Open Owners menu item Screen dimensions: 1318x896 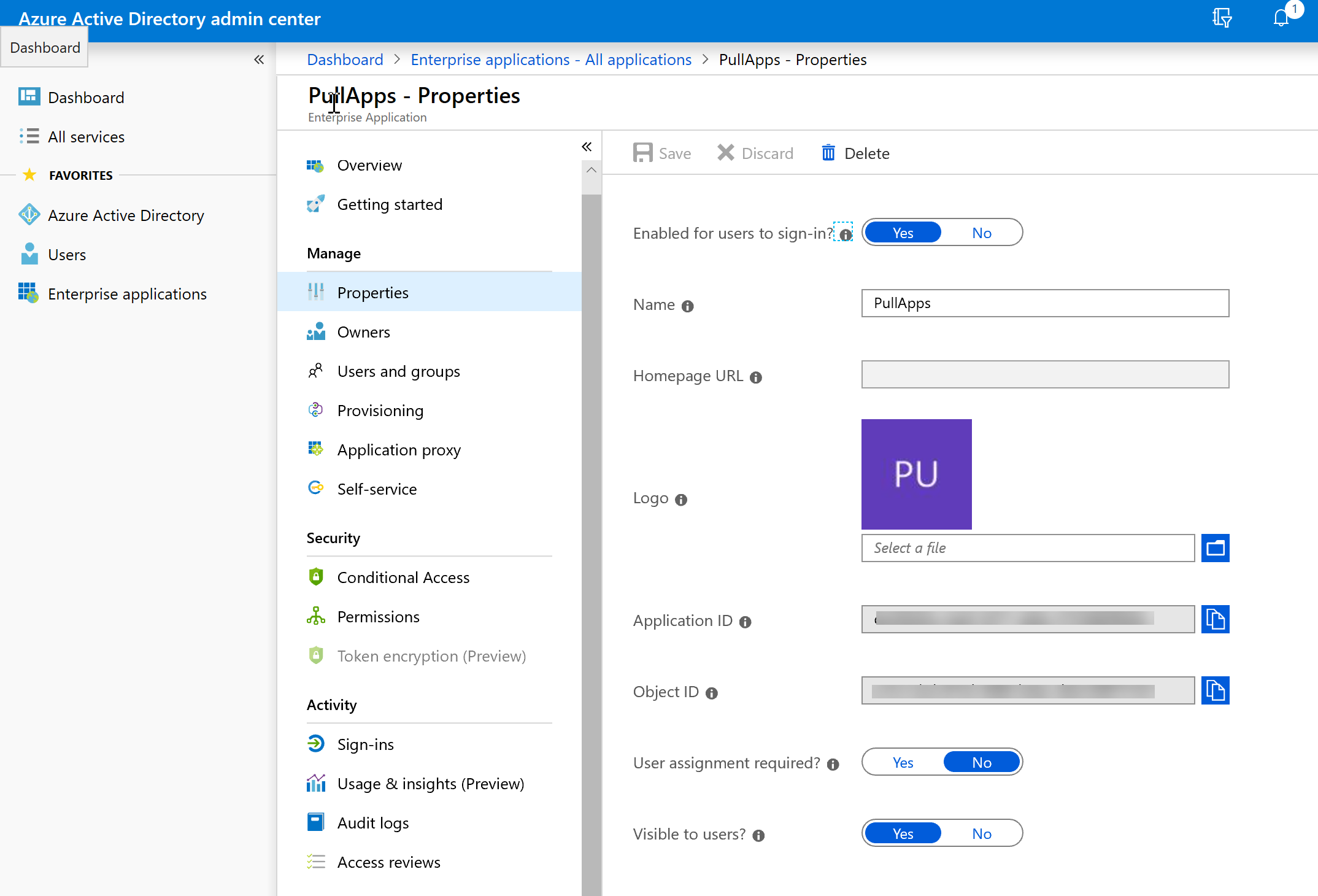429,332
